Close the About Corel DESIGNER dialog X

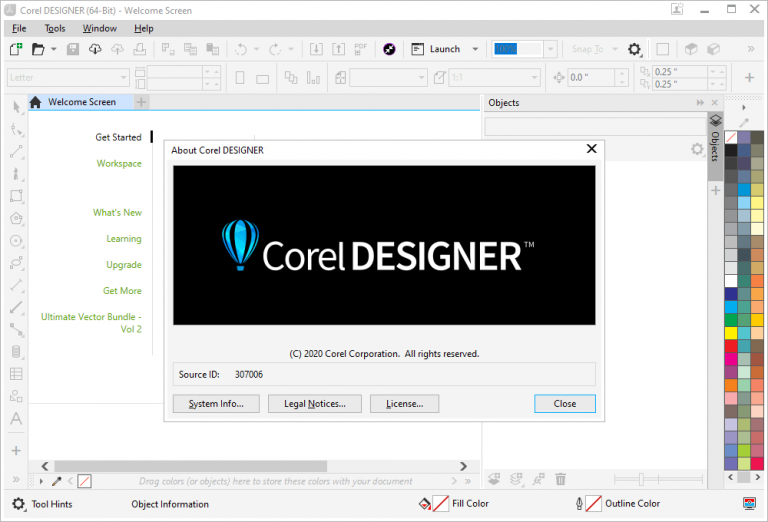(x=592, y=149)
